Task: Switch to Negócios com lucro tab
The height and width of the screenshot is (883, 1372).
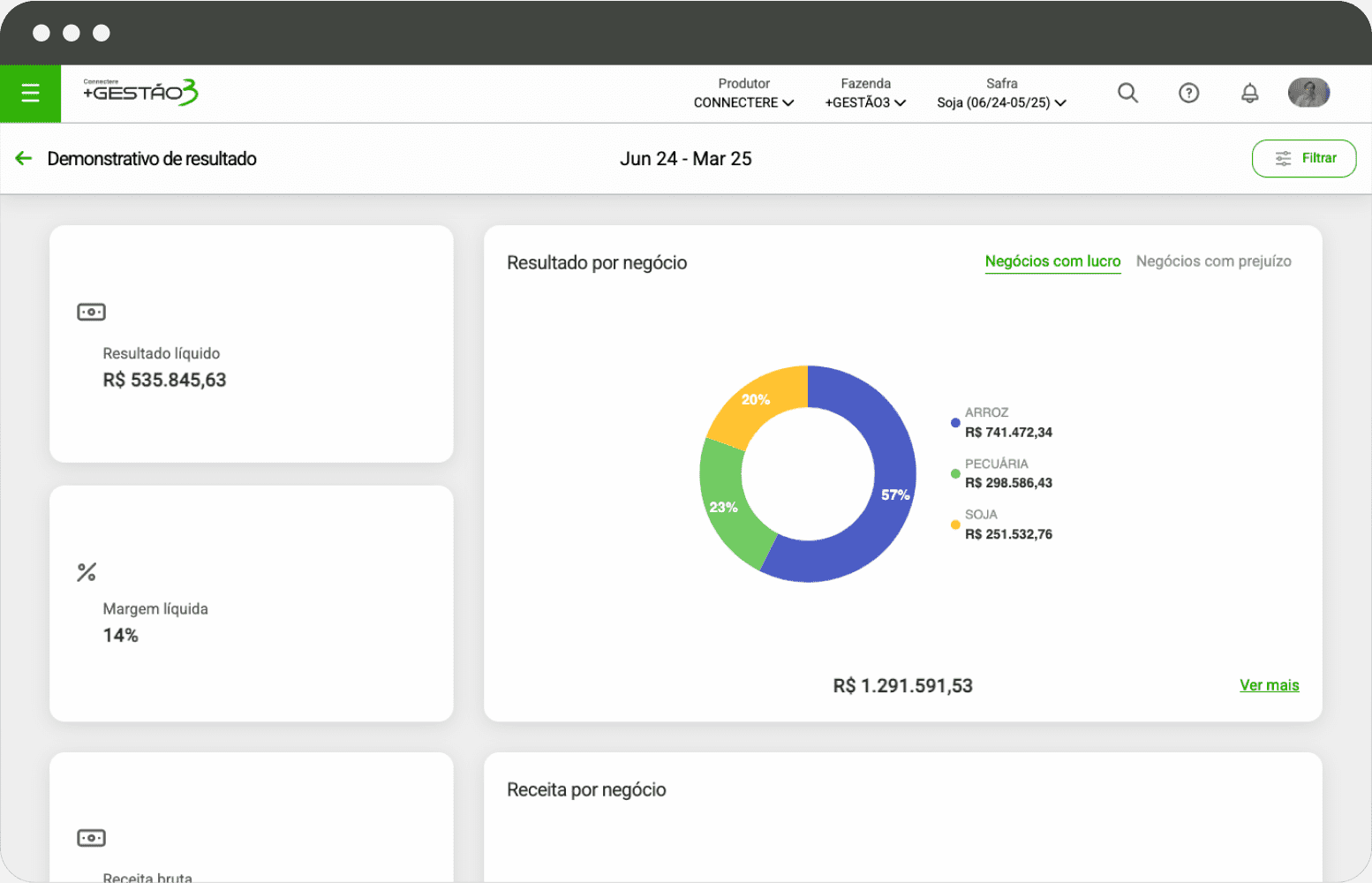Action: pyautogui.click(x=1052, y=261)
